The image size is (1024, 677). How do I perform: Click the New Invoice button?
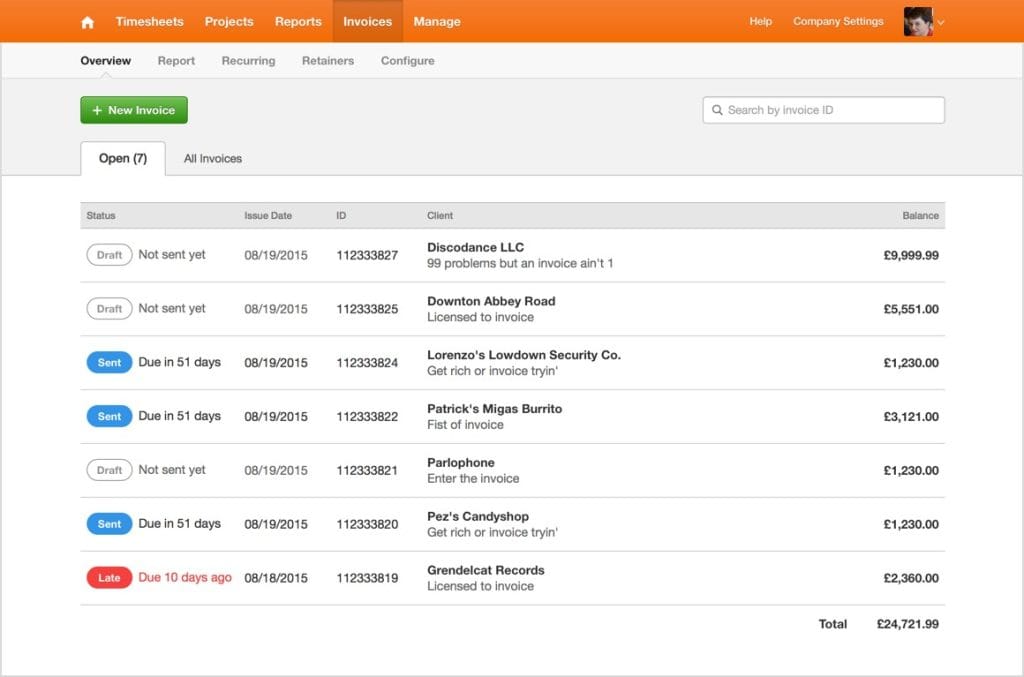pos(134,110)
